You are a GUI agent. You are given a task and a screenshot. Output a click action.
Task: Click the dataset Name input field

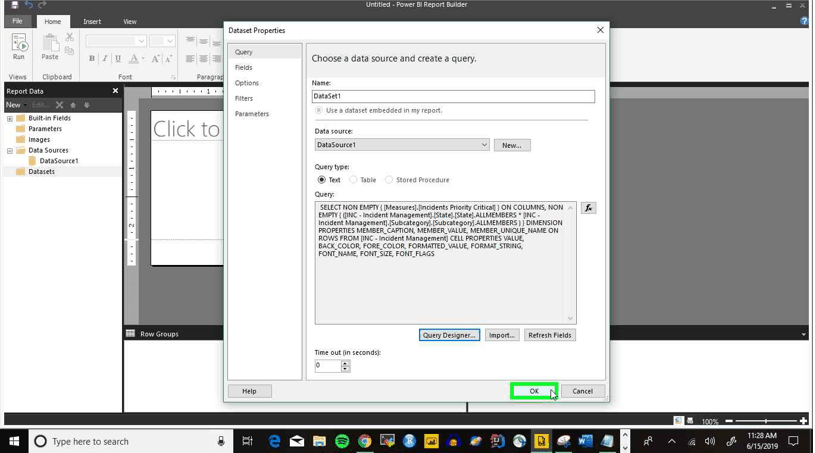pyautogui.click(x=453, y=96)
